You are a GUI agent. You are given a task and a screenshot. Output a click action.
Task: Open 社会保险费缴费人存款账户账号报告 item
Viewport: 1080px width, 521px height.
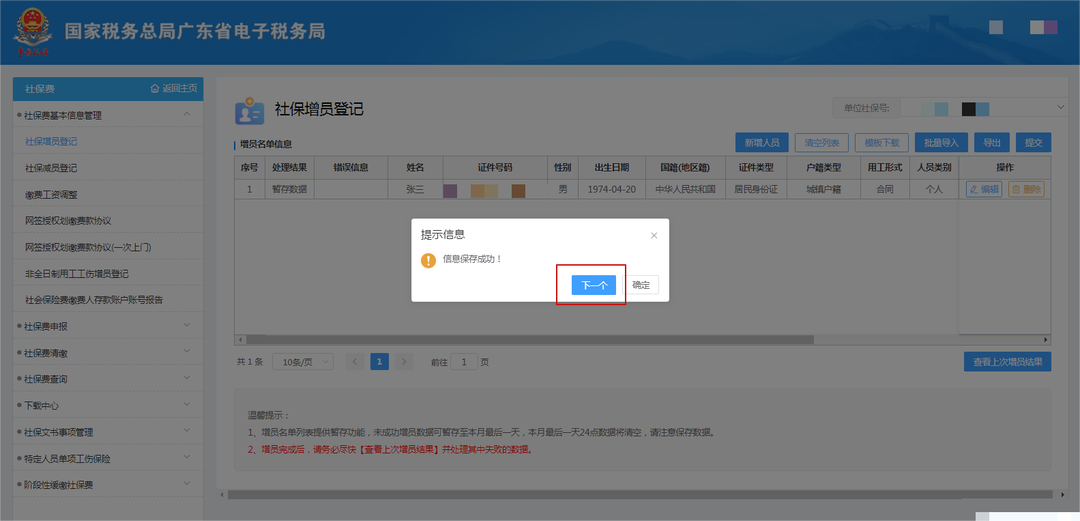[x=94, y=300]
